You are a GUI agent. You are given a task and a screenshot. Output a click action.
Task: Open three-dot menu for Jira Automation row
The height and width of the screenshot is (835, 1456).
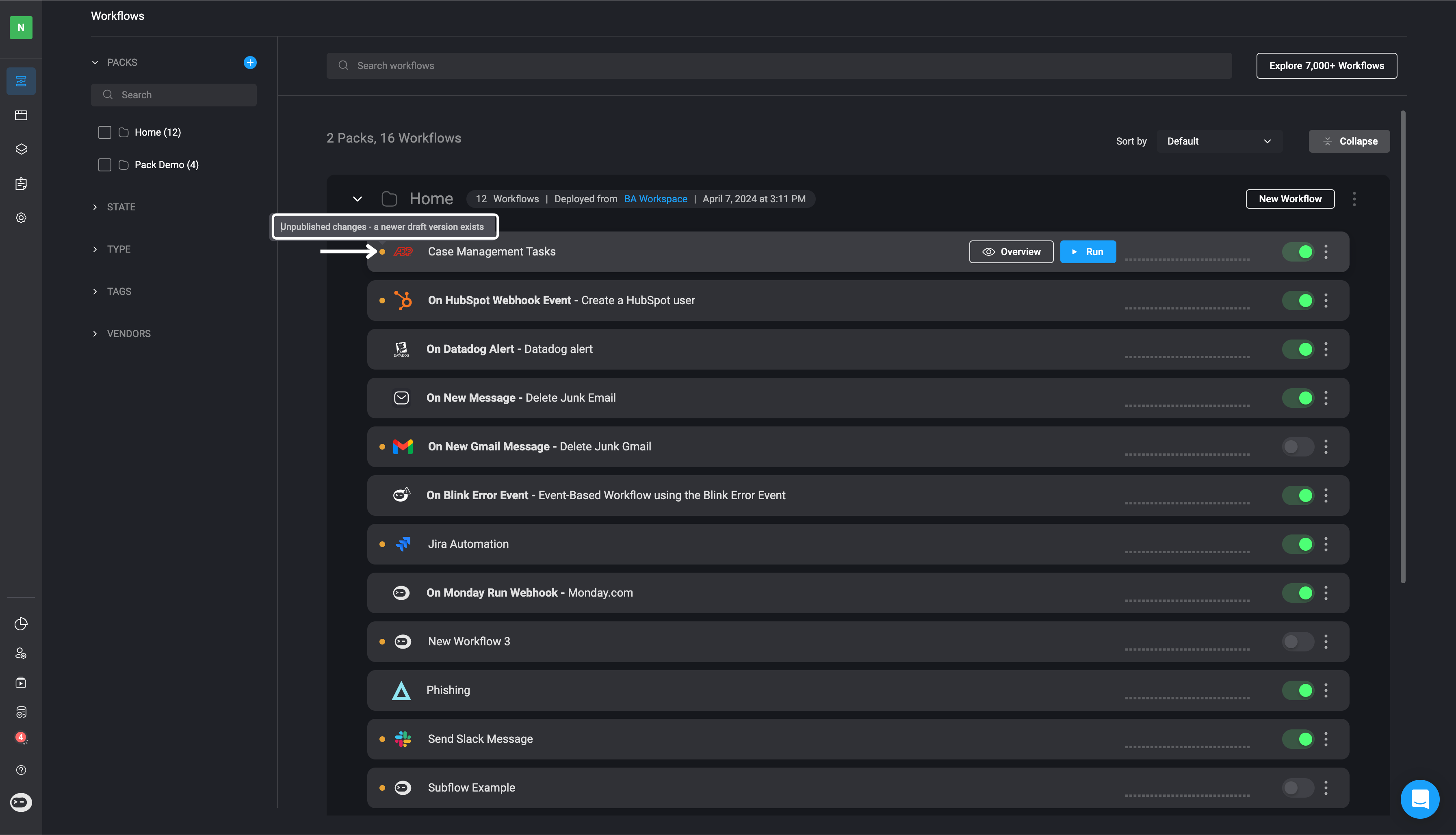click(x=1326, y=544)
